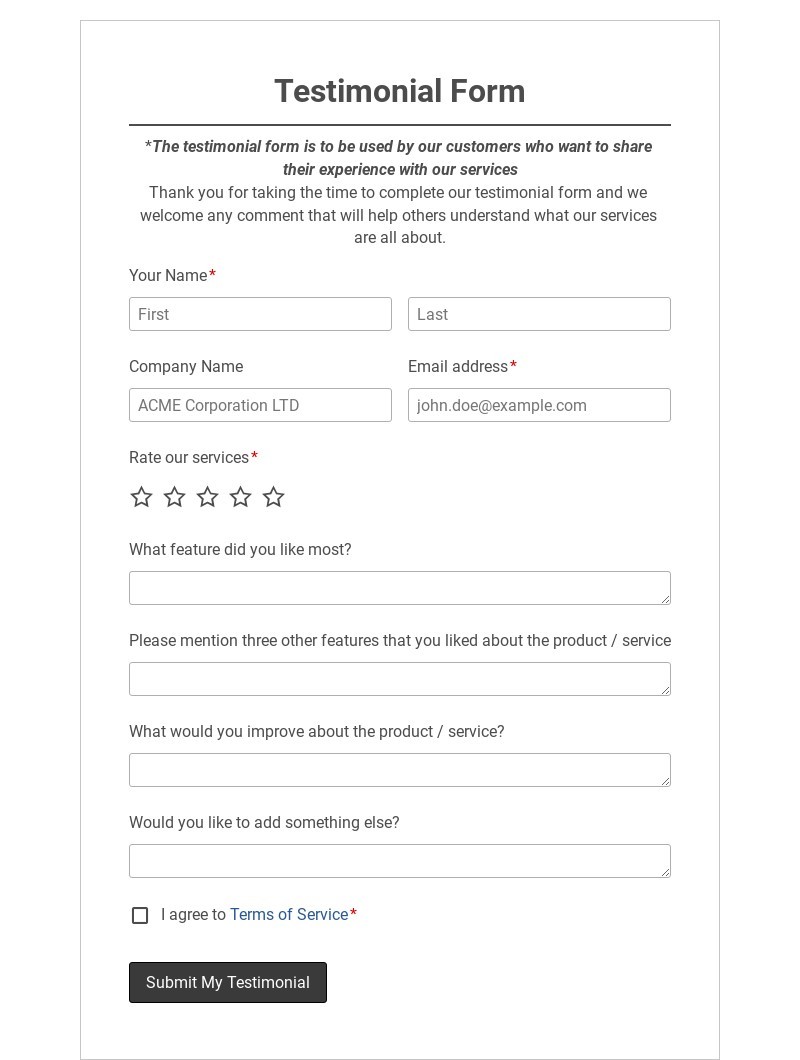800x1060 pixels.
Task: Click into the Last name field
Action: (539, 314)
